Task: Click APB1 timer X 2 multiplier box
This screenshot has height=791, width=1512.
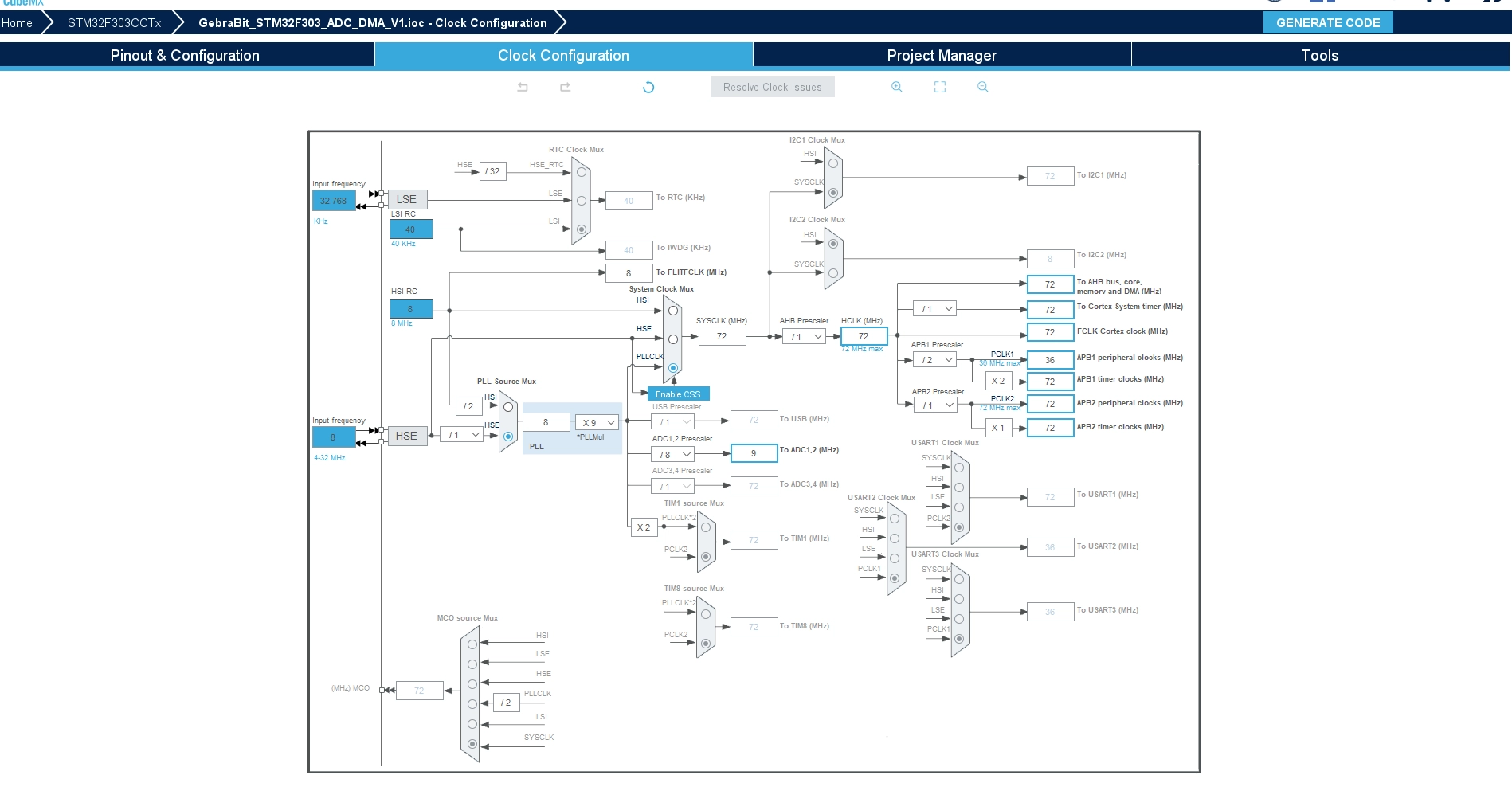Action: tap(999, 382)
